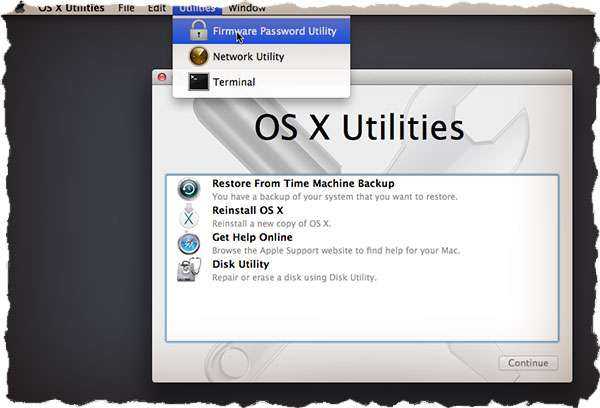
Task: Choose Network Utility from the menu
Action: (261, 57)
